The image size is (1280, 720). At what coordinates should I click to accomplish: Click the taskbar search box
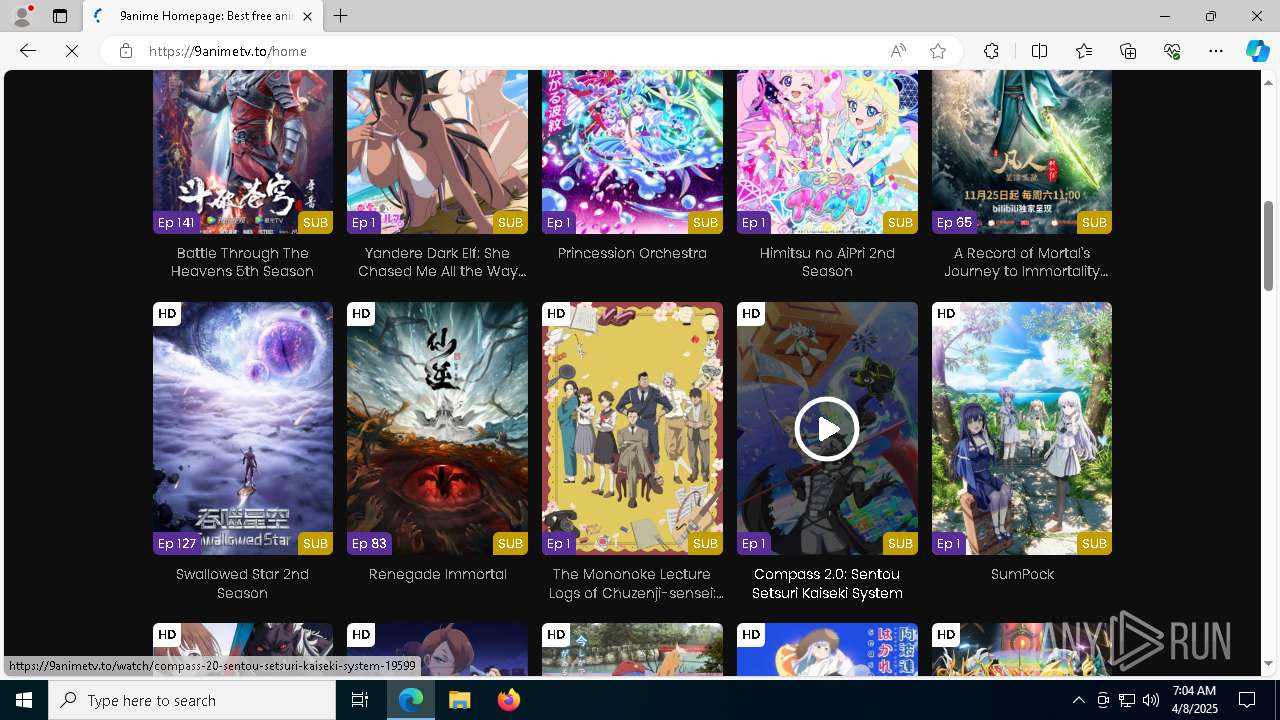click(x=192, y=700)
